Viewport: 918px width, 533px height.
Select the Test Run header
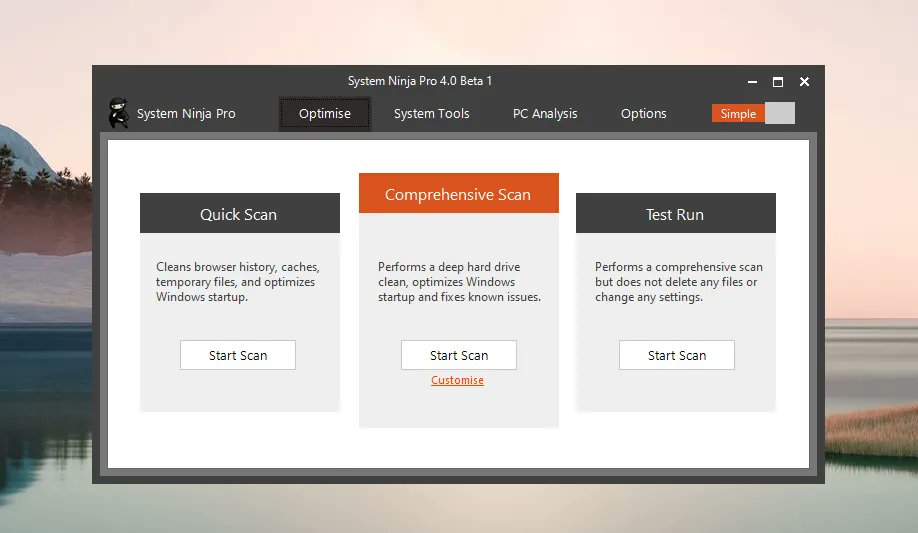[676, 213]
